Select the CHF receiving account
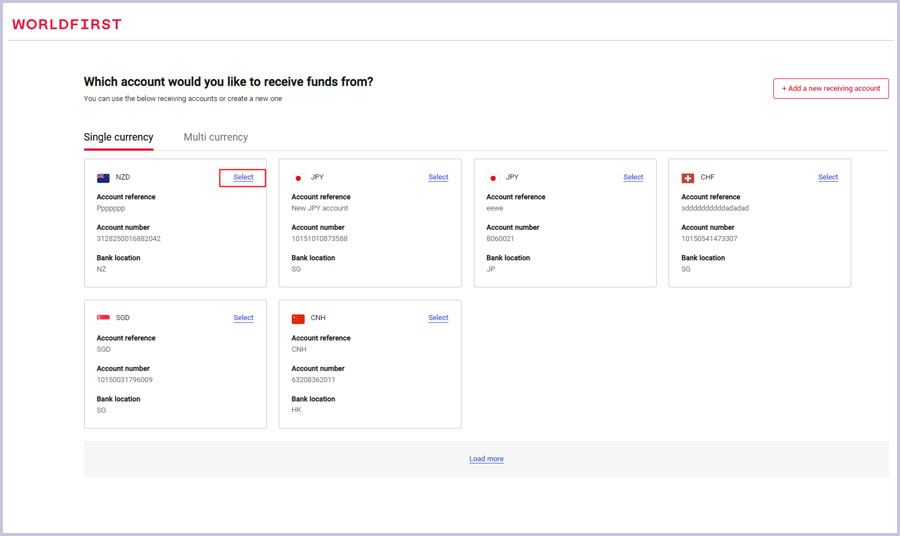The height and width of the screenshot is (536, 900). point(828,178)
